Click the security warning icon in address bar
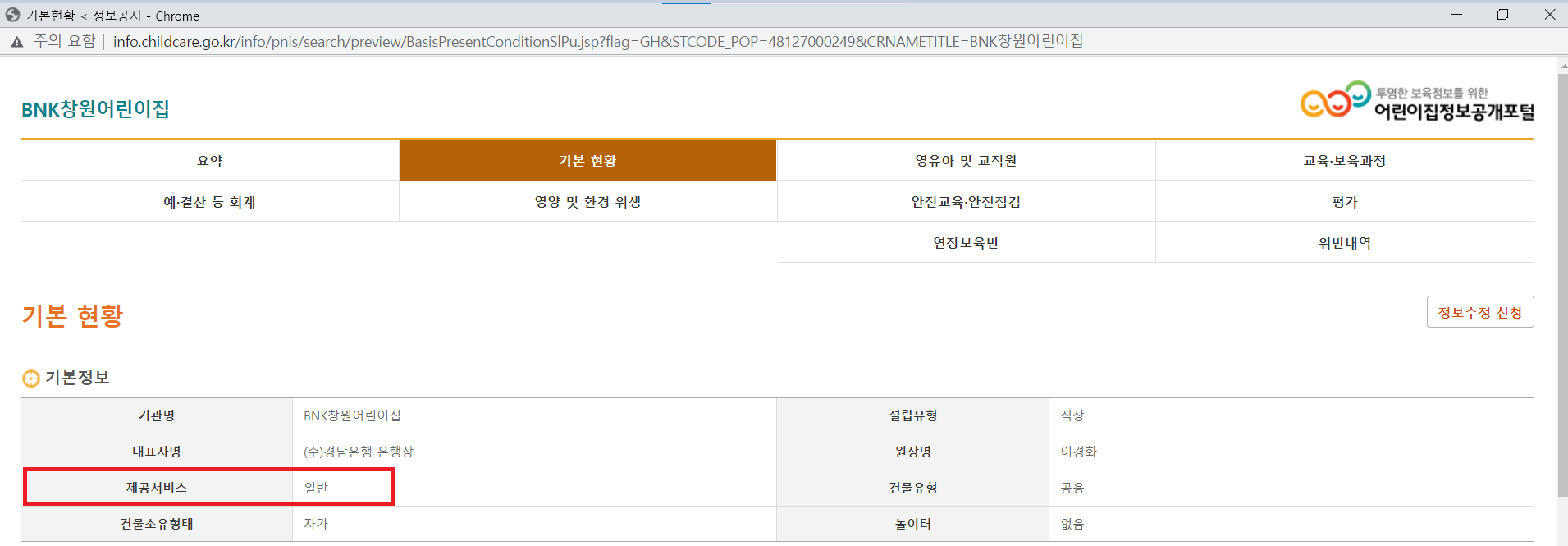The image size is (1568, 546). (16, 41)
